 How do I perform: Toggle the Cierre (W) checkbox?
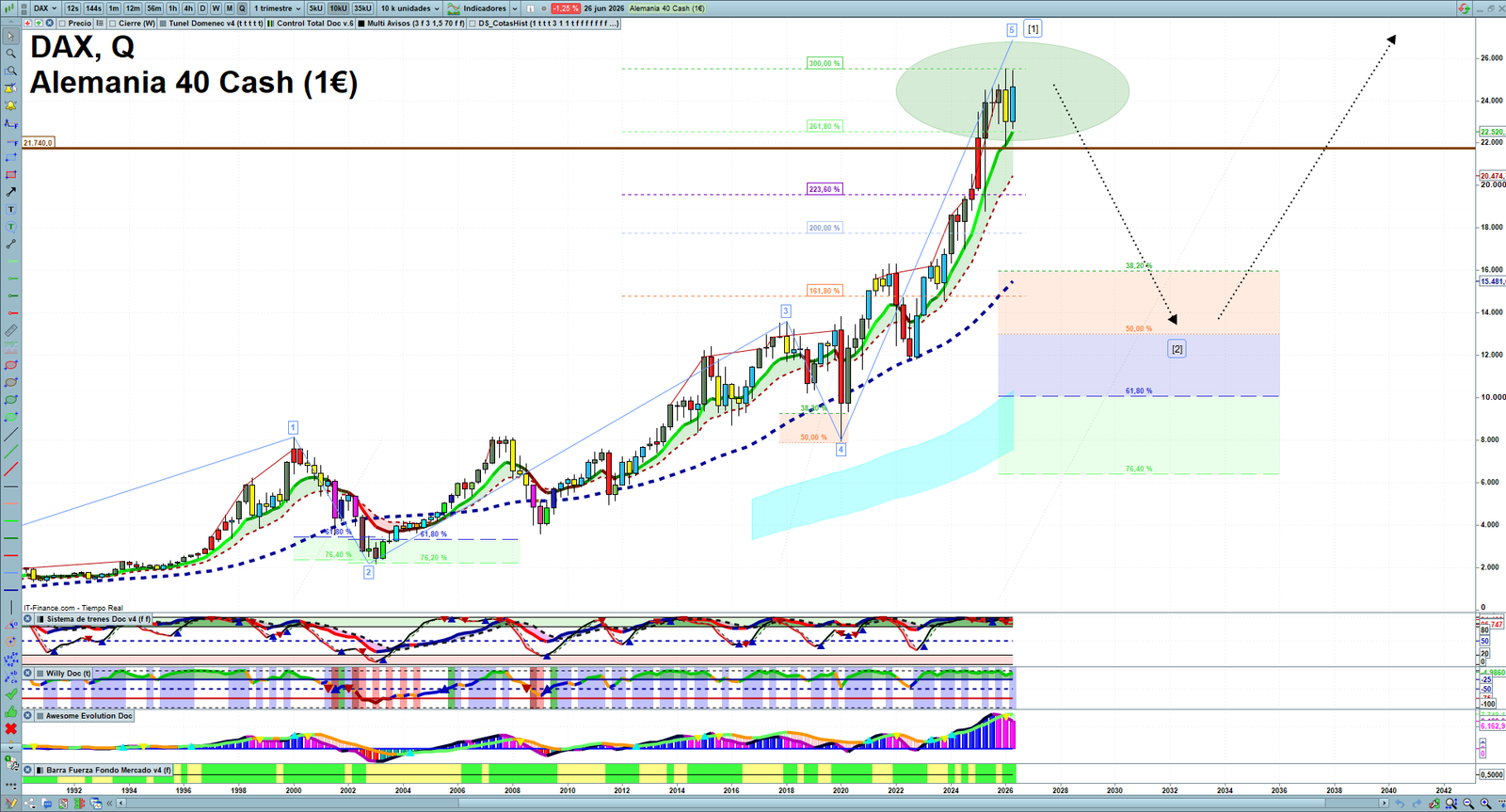112,23
